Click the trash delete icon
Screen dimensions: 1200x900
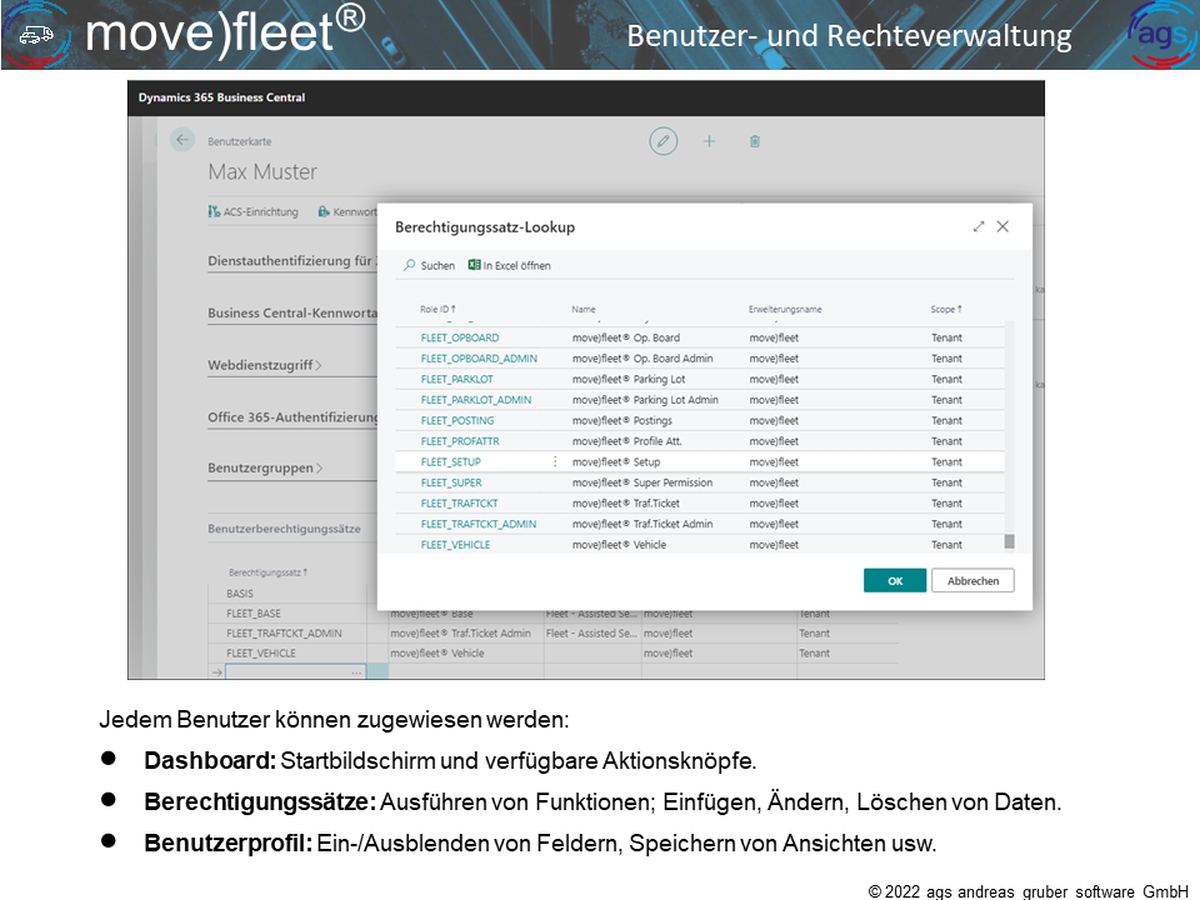pos(755,142)
